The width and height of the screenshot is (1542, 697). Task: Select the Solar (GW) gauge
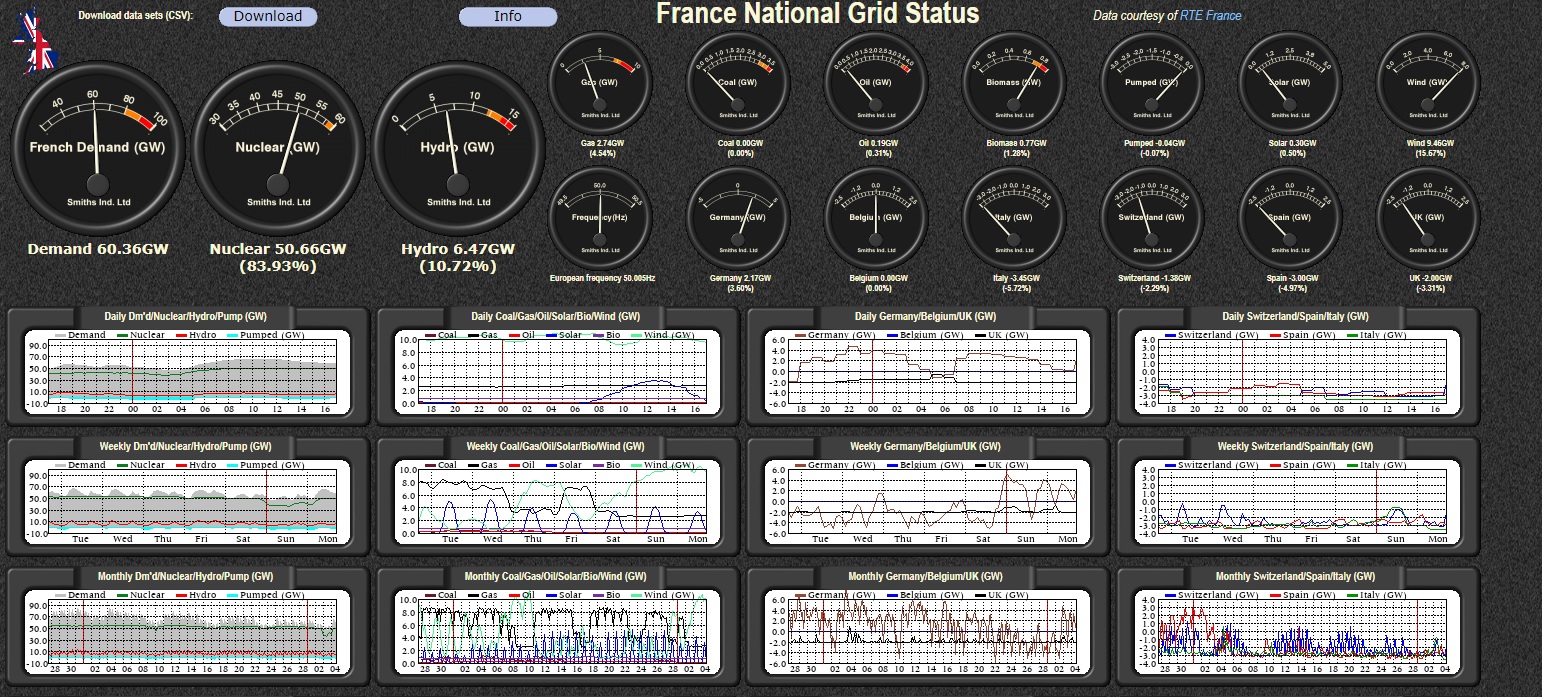click(x=1289, y=82)
